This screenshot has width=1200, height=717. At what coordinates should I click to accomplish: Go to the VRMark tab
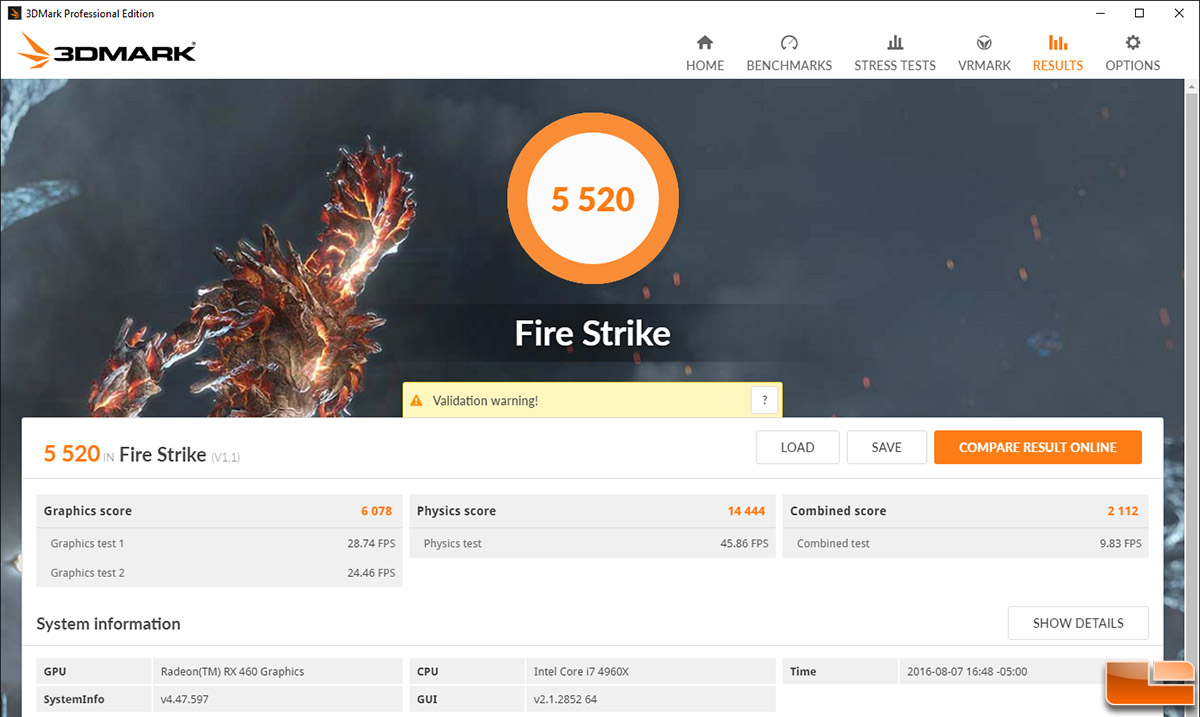pyautogui.click(x=984, y=53)
